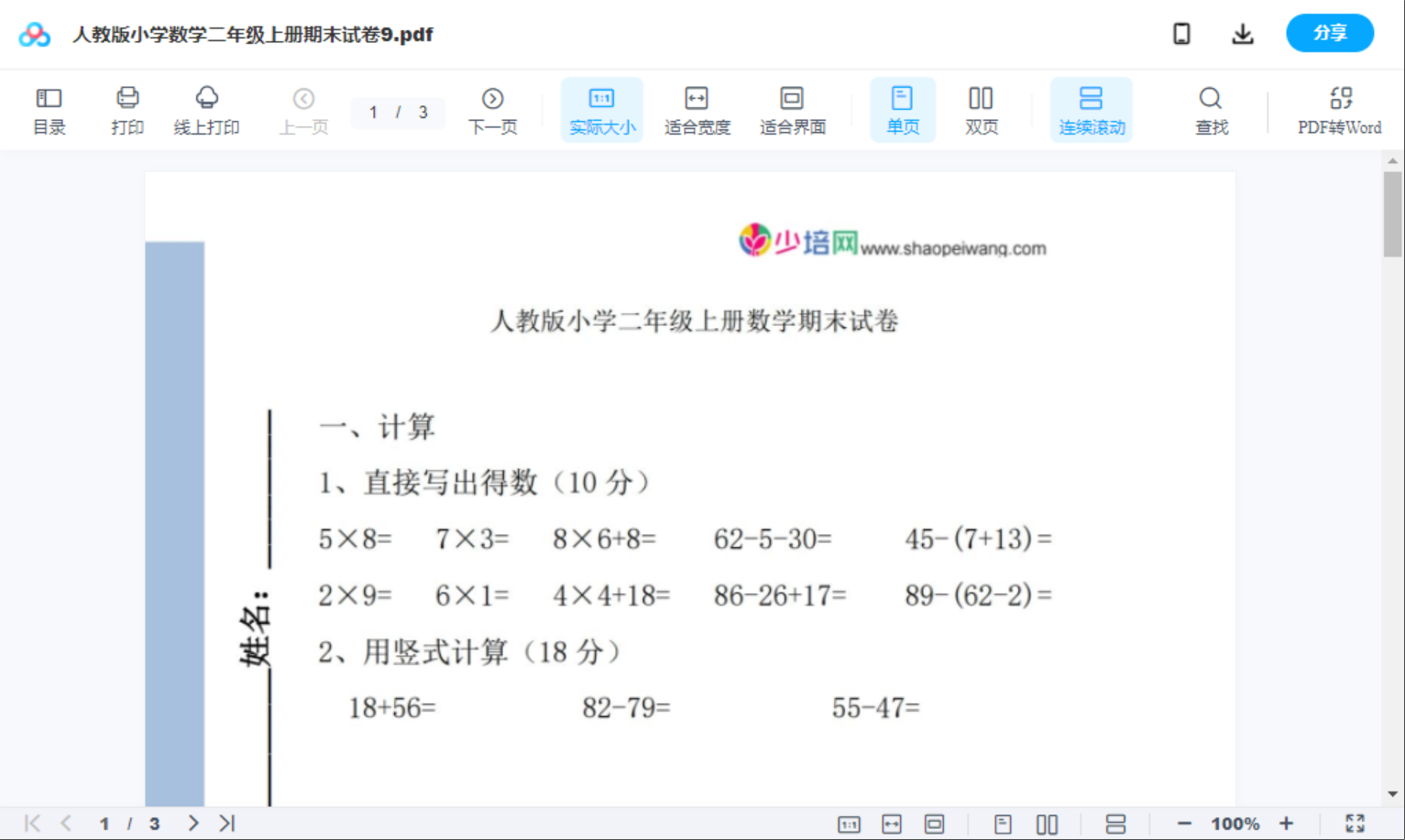1405x840 pixels.
Task: Click the PDF转Word conversion icon
Action: click(x=1340, y=109)
